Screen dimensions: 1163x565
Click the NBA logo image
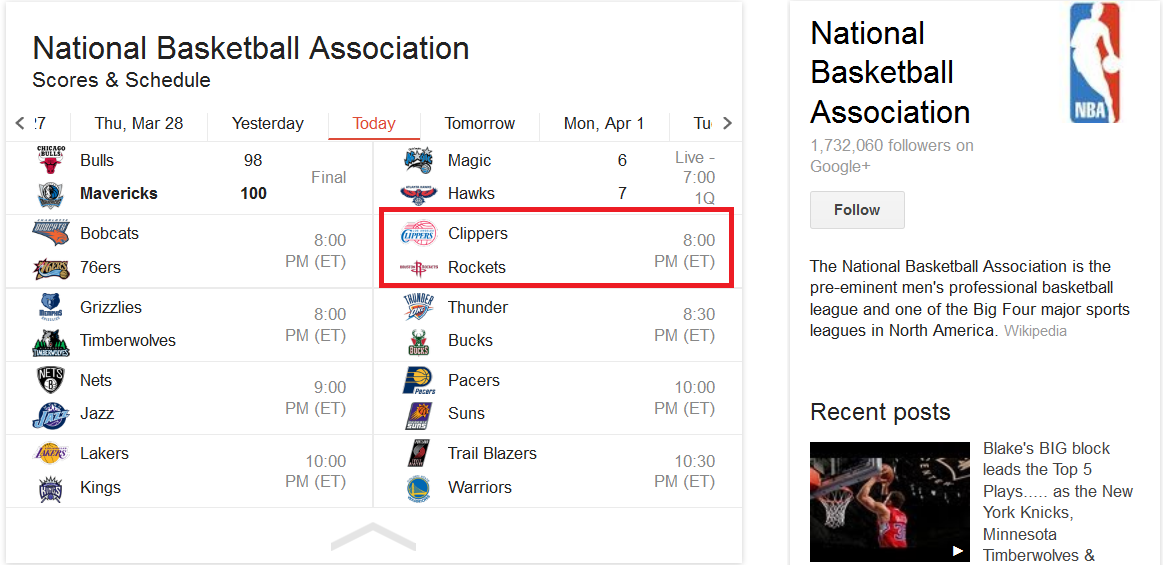click(x=1095, y=63)
